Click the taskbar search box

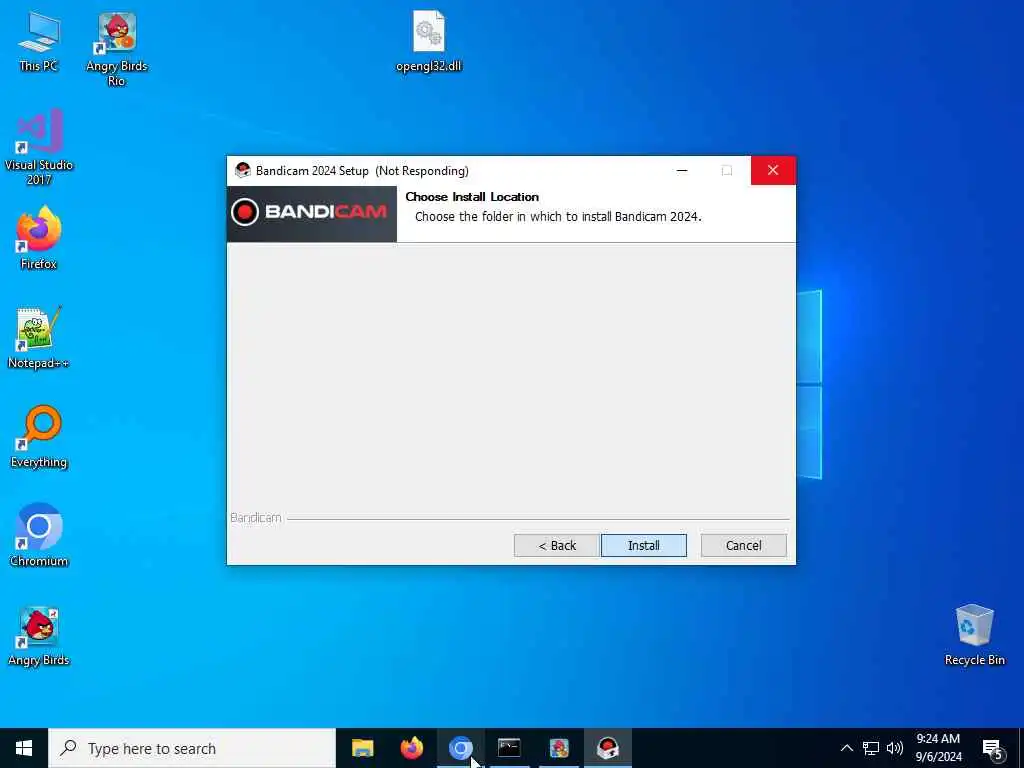tap(192, 748)
